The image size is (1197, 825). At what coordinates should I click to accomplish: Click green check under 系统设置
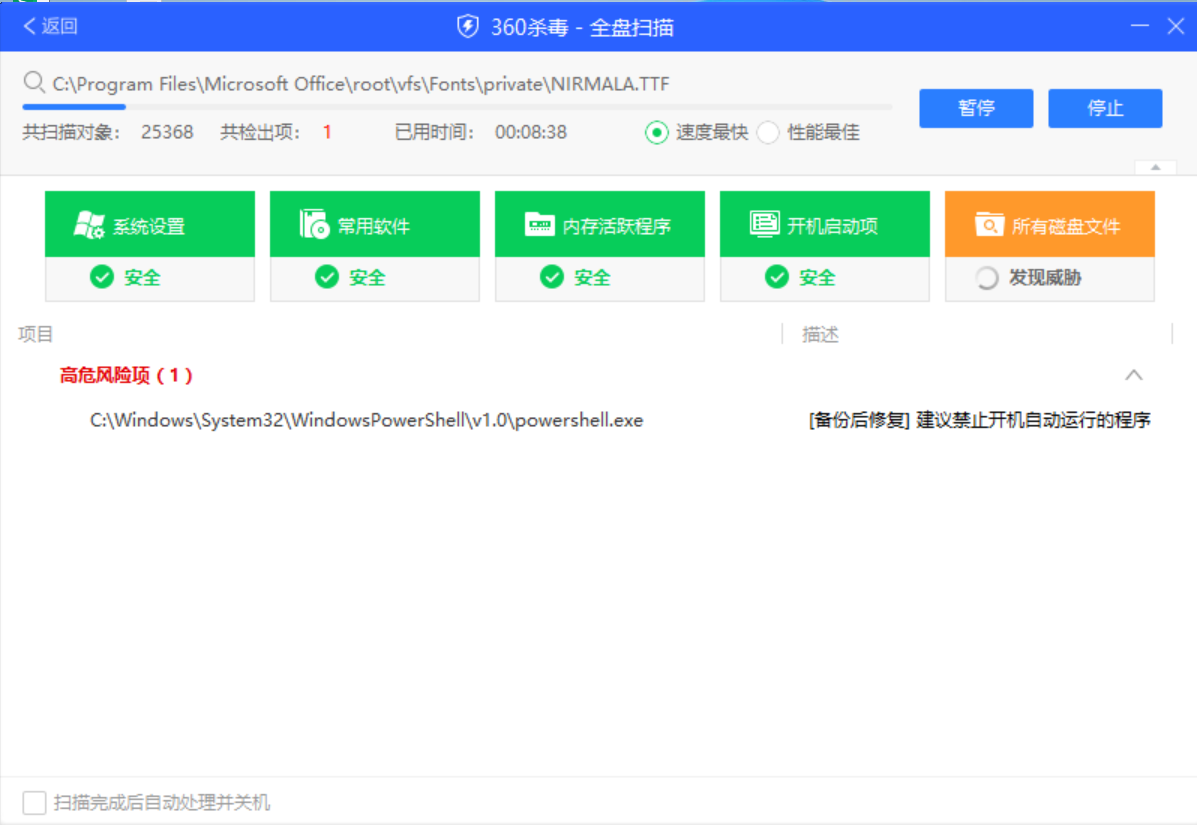click(x=102, y=277)
